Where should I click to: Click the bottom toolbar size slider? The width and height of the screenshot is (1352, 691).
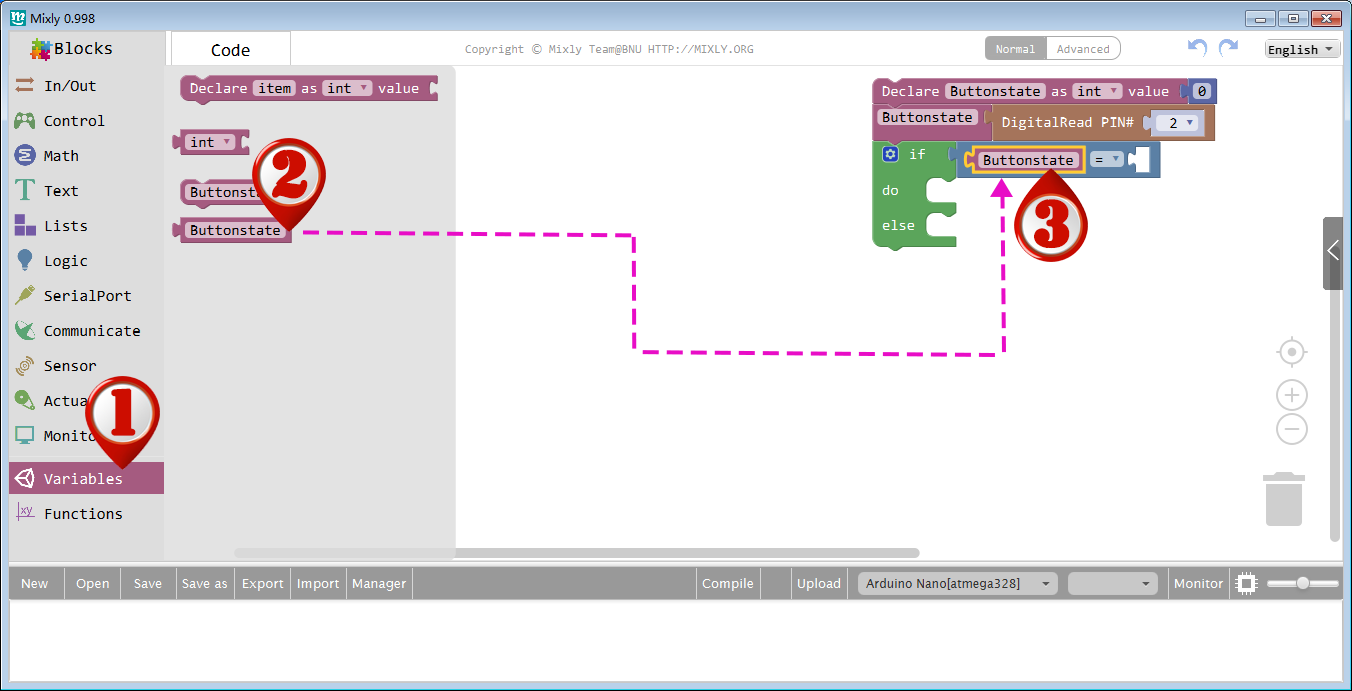[x=1303, y=583]
